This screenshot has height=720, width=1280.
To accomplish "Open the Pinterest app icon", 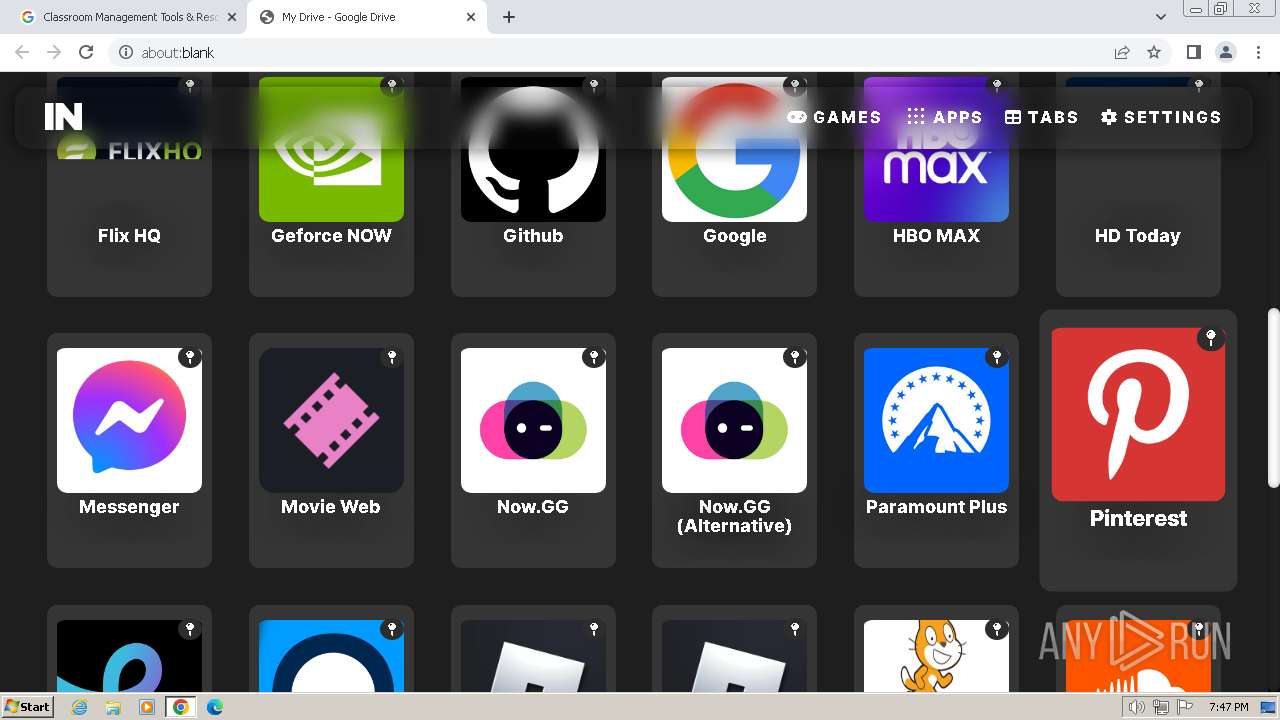I will coord(1138,414).
